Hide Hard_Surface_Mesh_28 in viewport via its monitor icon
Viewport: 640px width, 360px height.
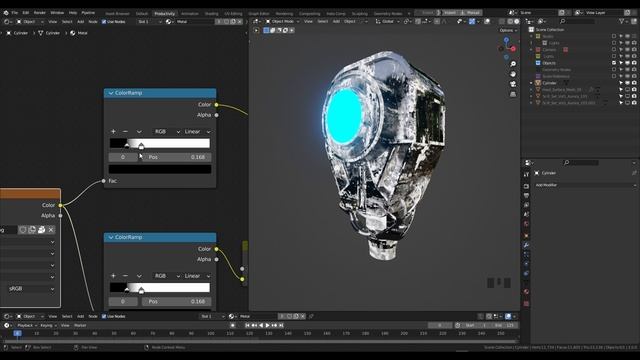coord(627,89)
